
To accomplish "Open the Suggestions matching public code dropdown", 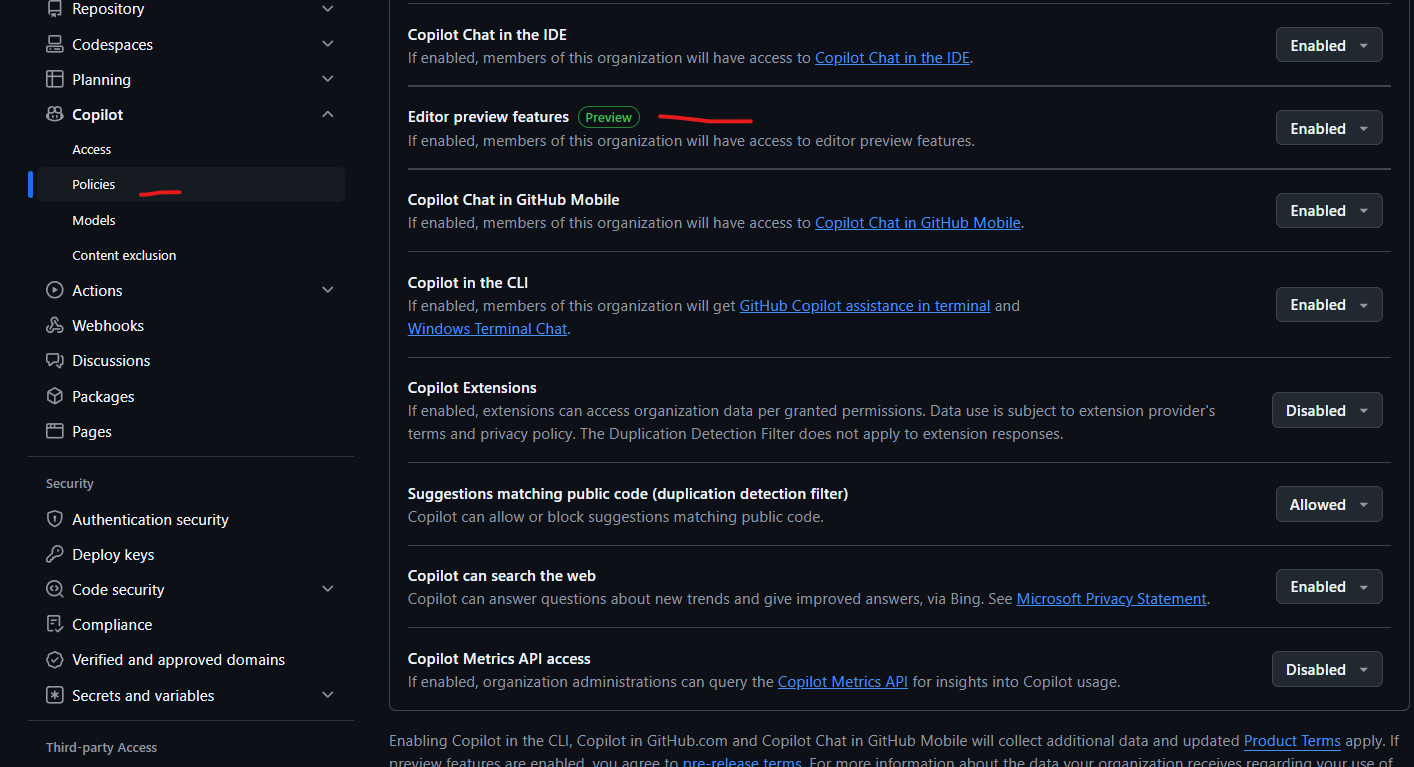I will [x=1329, y=504].
